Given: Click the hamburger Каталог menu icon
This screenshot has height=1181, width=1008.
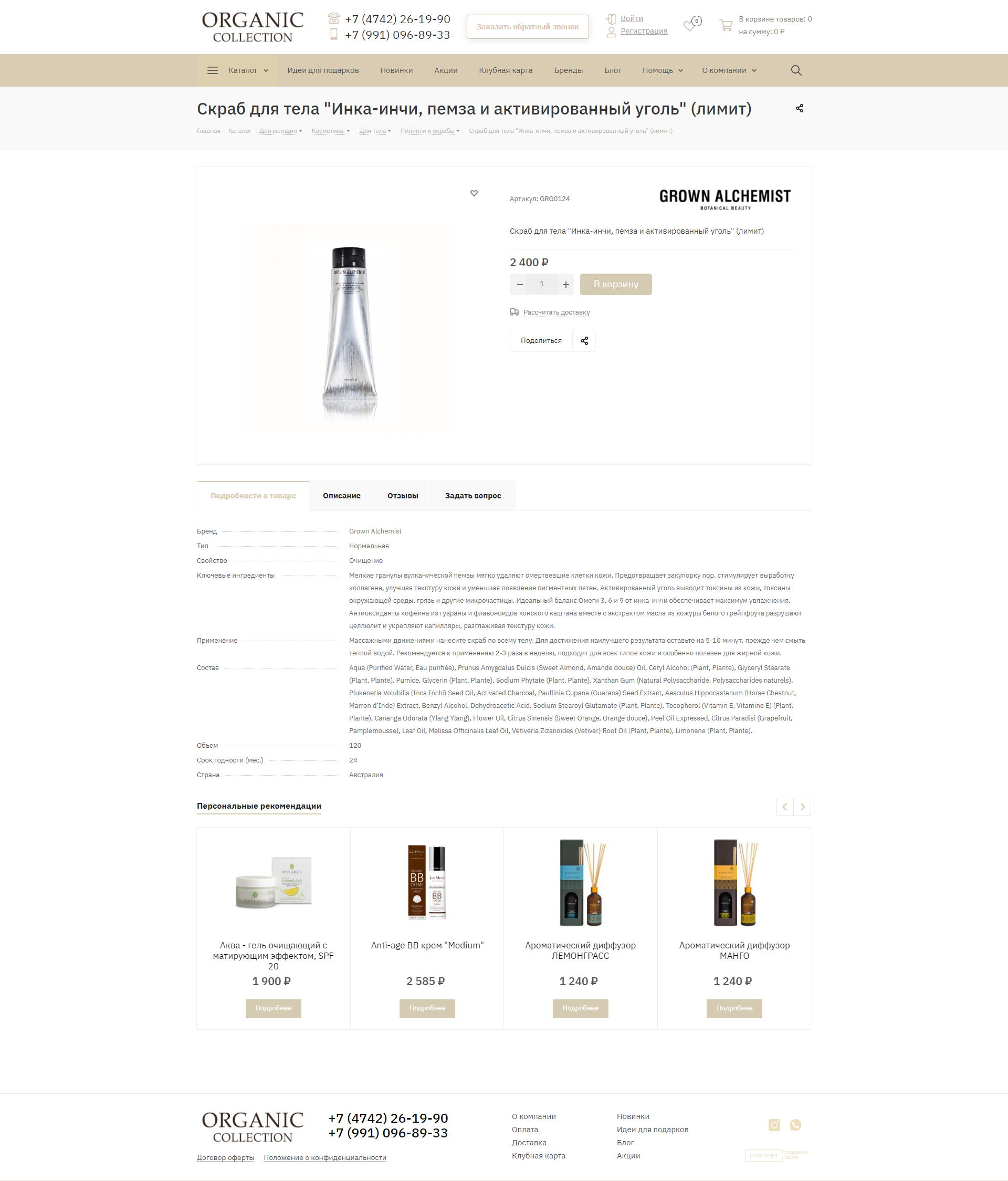Looking at the screenshot, I should [213, 71].
